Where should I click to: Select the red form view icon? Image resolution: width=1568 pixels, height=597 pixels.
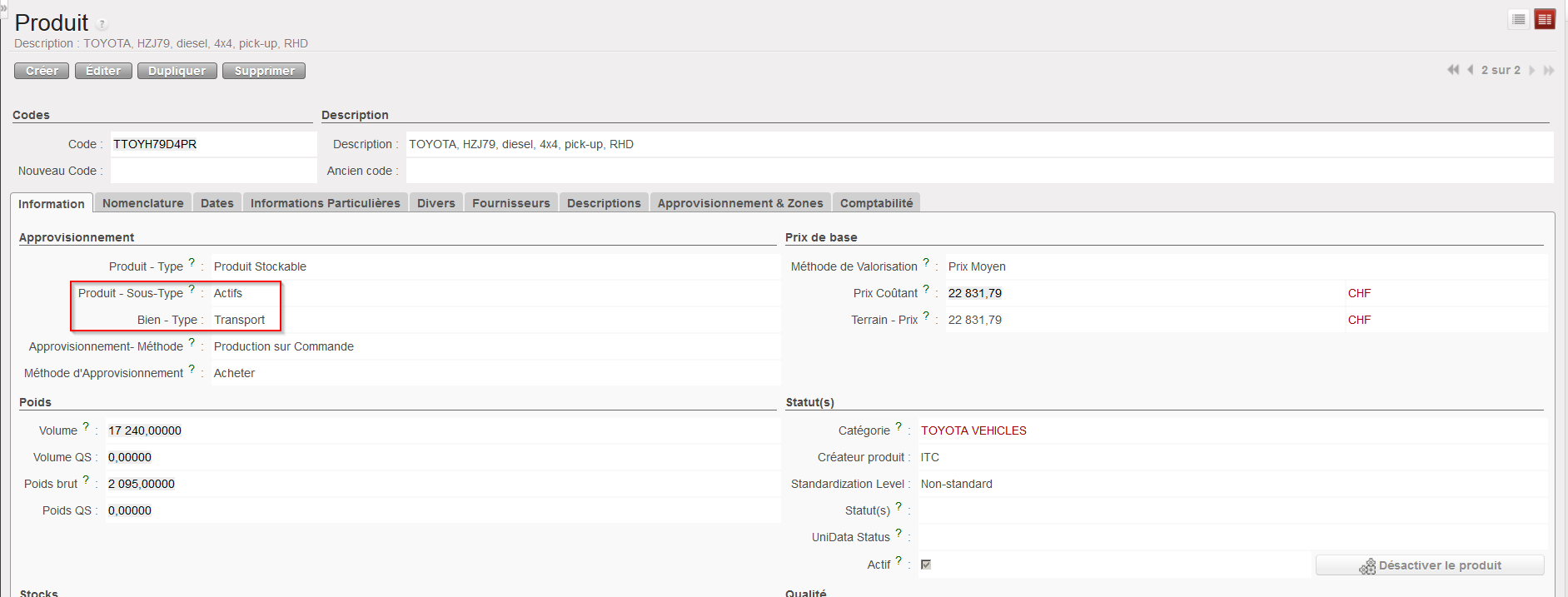[x=1545, y=19]
